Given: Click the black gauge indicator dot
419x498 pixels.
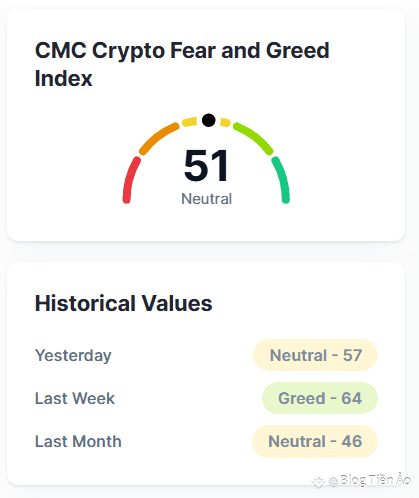Looking at the screenshot, I should [x=209, y=120].
